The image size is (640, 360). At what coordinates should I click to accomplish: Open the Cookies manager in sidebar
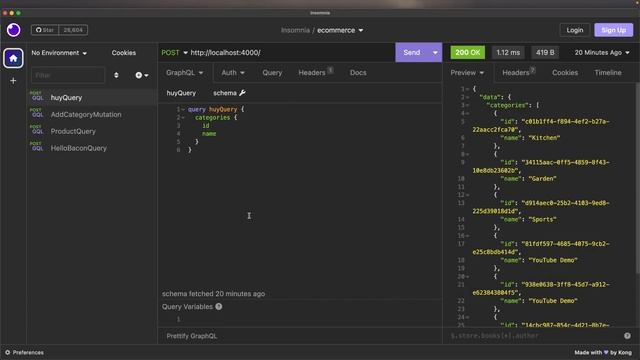(124, 53)
